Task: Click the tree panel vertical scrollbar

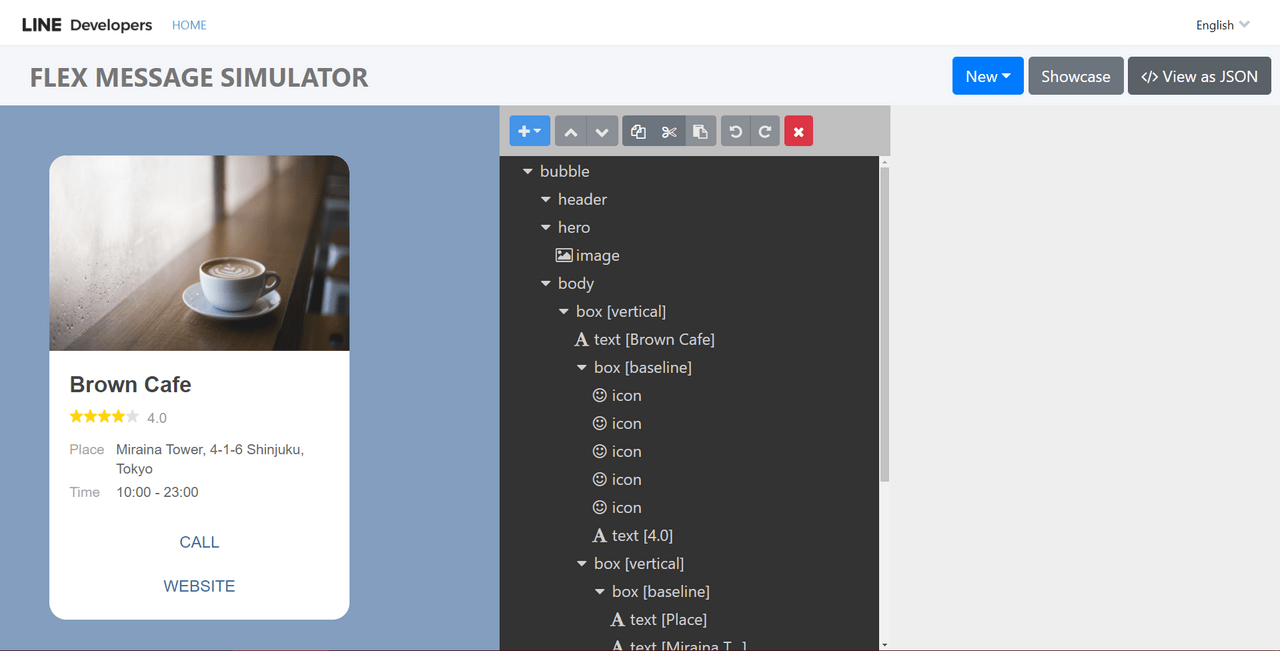Action: 885,324
